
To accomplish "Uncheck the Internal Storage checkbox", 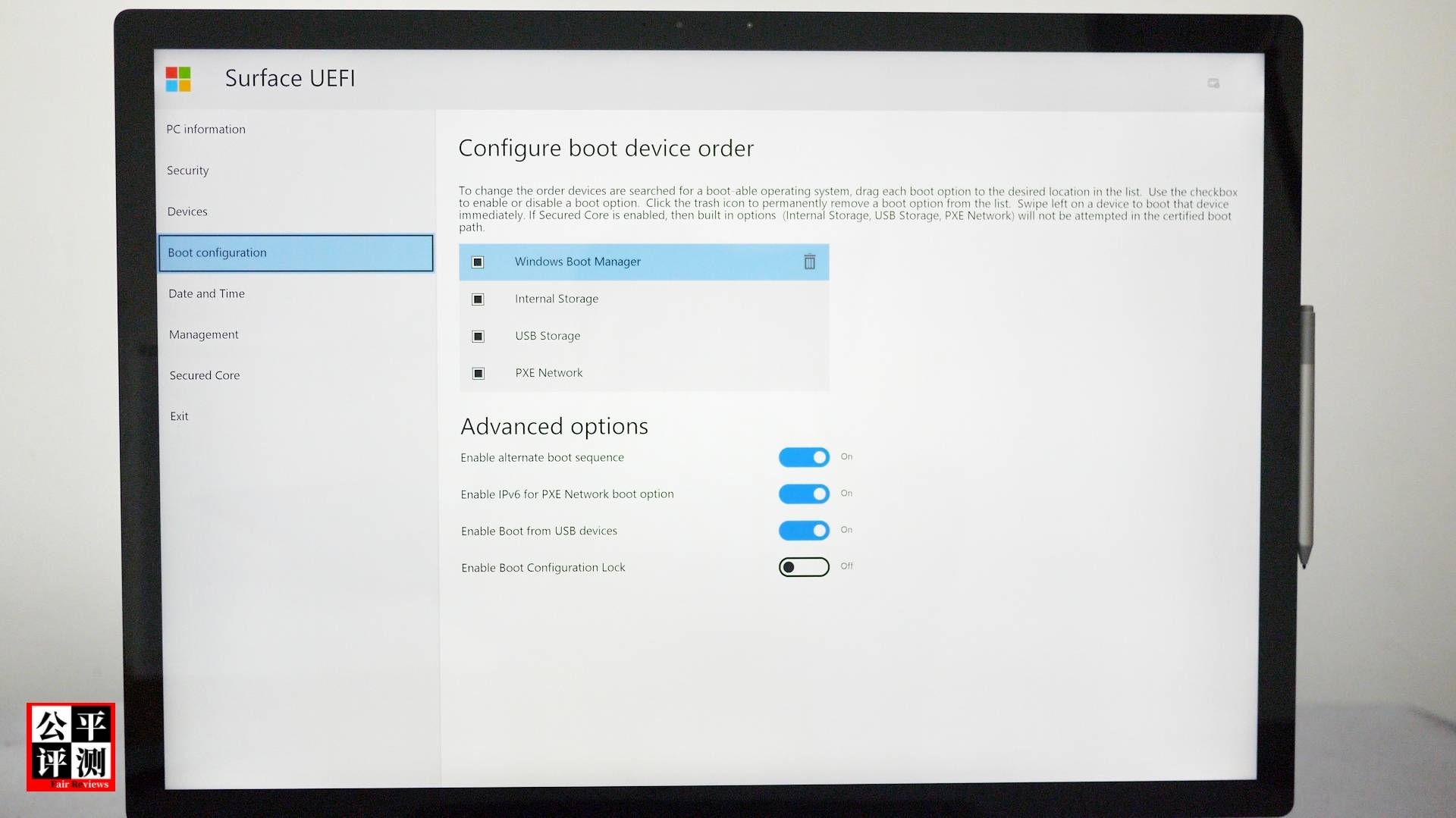I will pos(478,299).
